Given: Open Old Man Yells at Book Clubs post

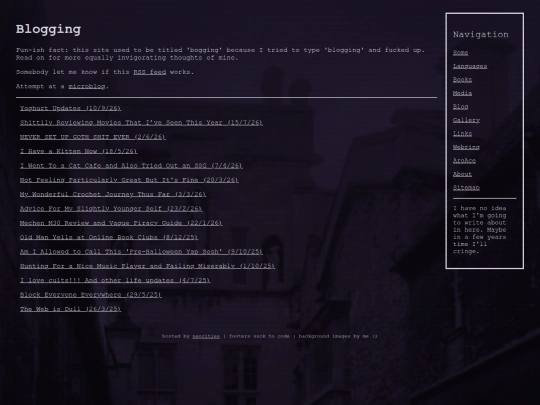Looking at the screenshot, I should [x=109, y=237].
